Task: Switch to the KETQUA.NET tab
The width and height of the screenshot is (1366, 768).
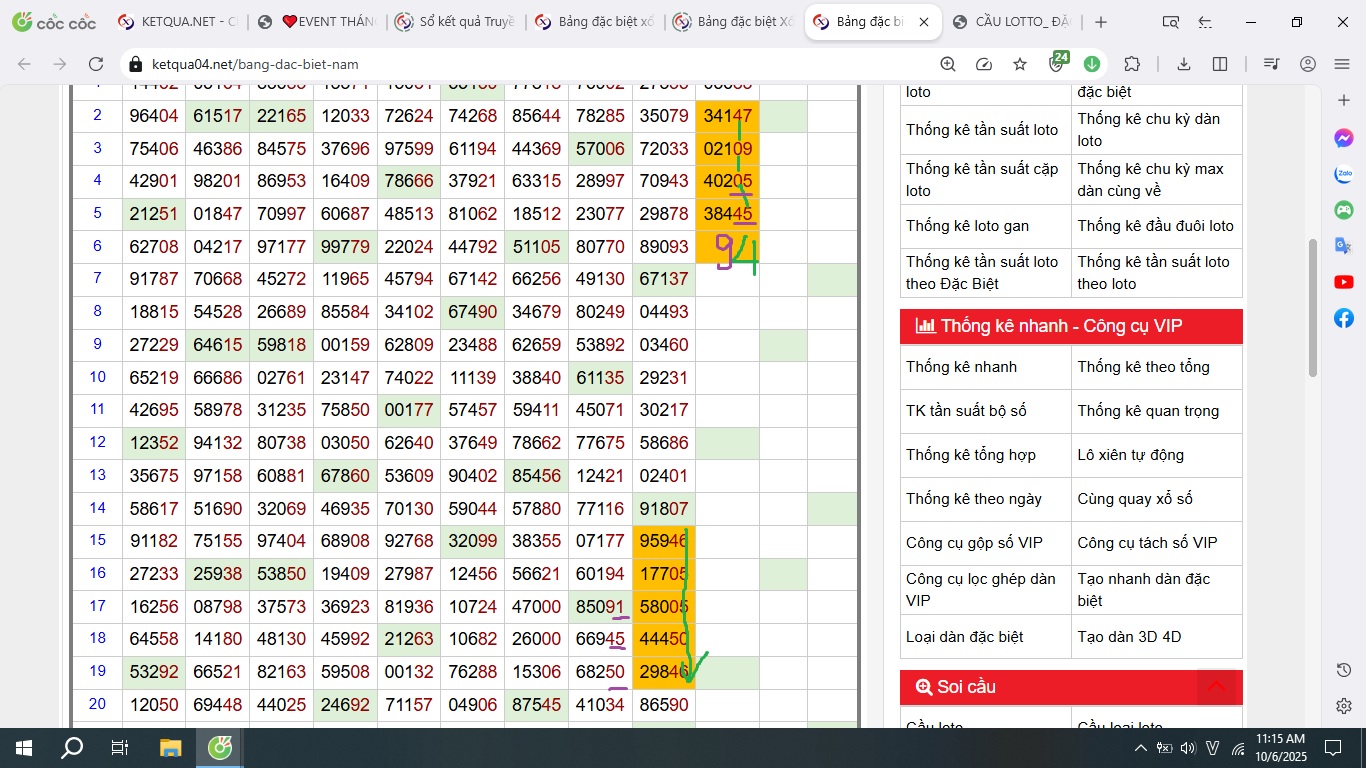Action: pyautogui.click(x=178, y=22)
